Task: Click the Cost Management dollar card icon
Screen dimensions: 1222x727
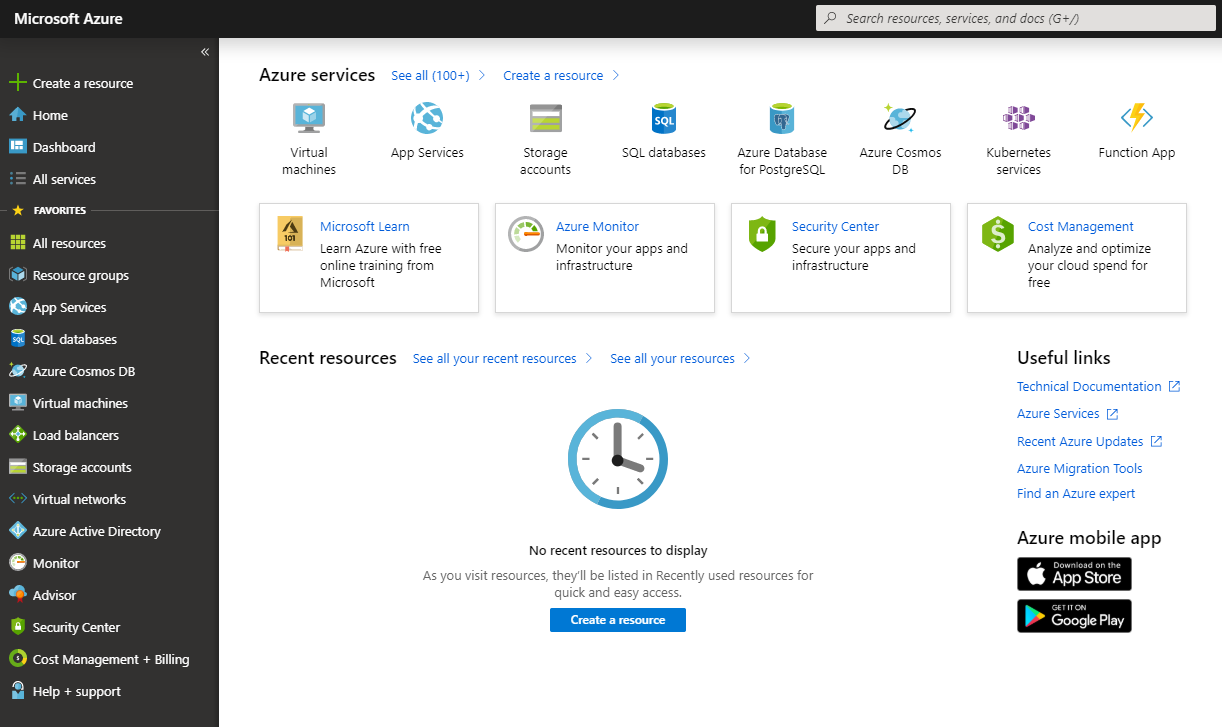Action: pyautogui.click(x=998, y=234)
